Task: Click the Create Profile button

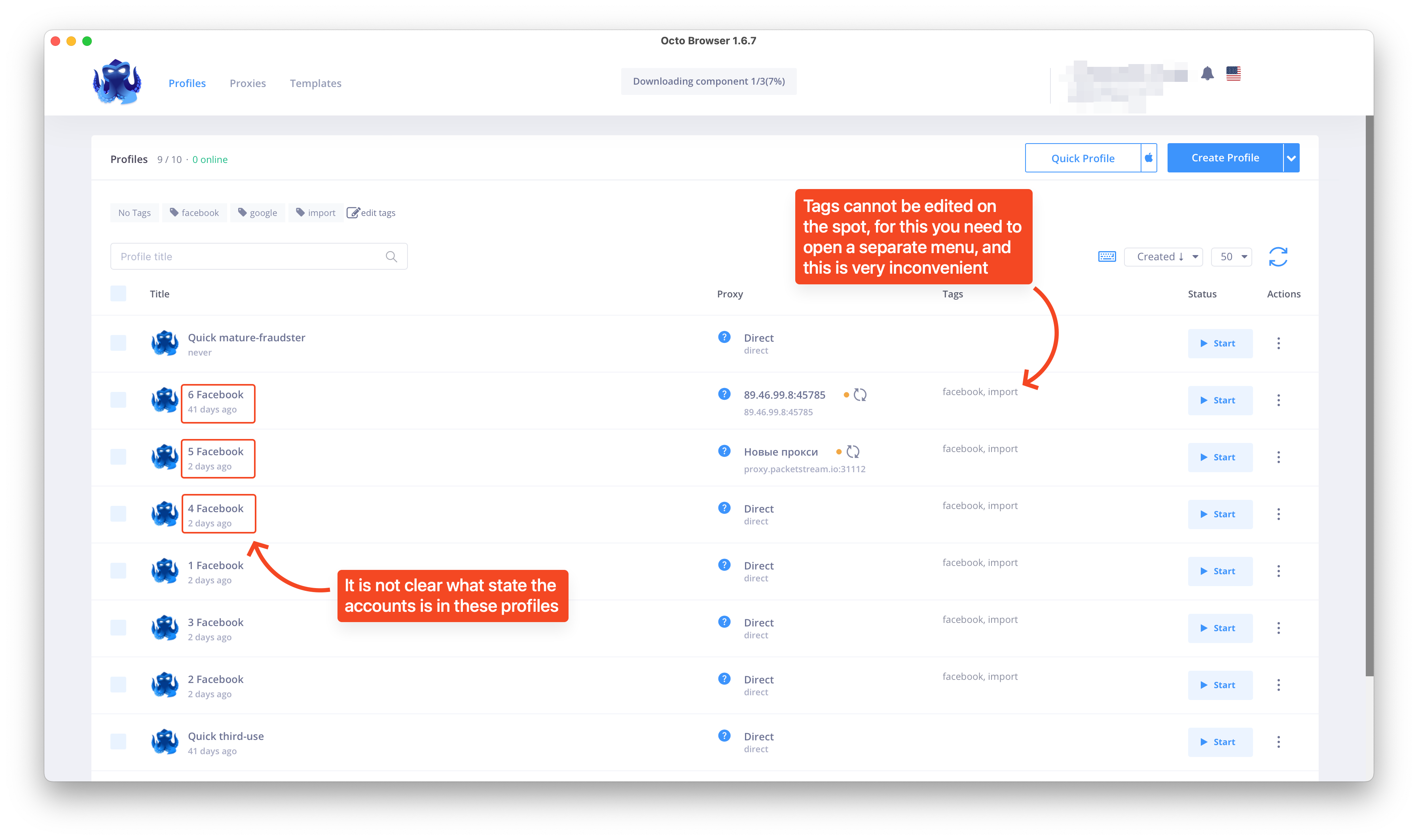Action: 1225,158
